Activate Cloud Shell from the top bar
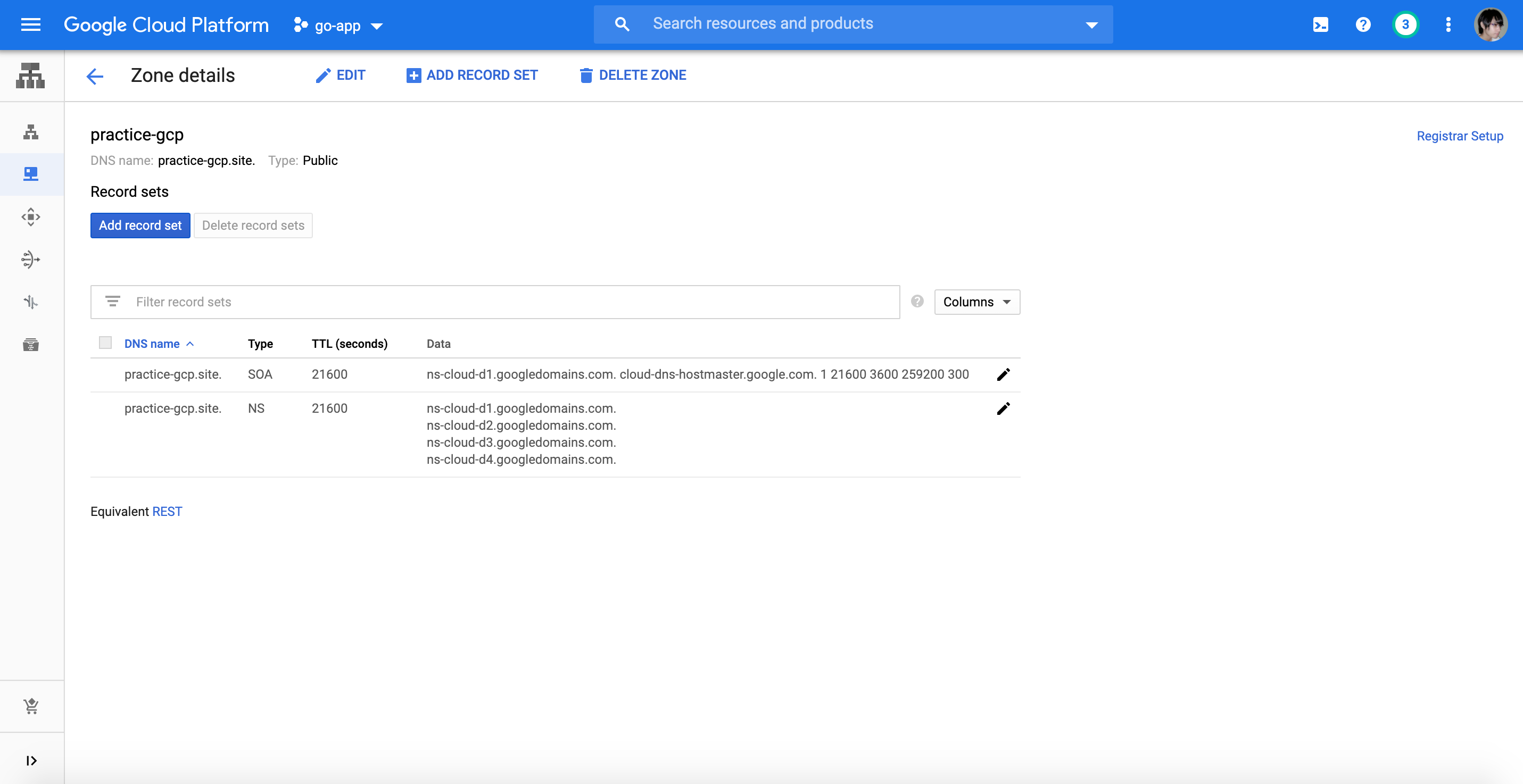 (1320, 25)
